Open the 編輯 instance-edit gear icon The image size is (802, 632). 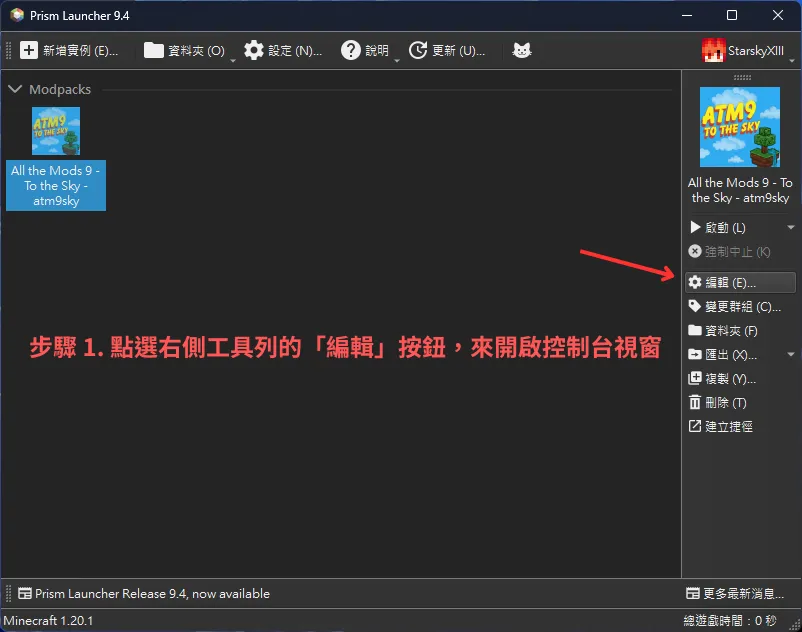697,282
